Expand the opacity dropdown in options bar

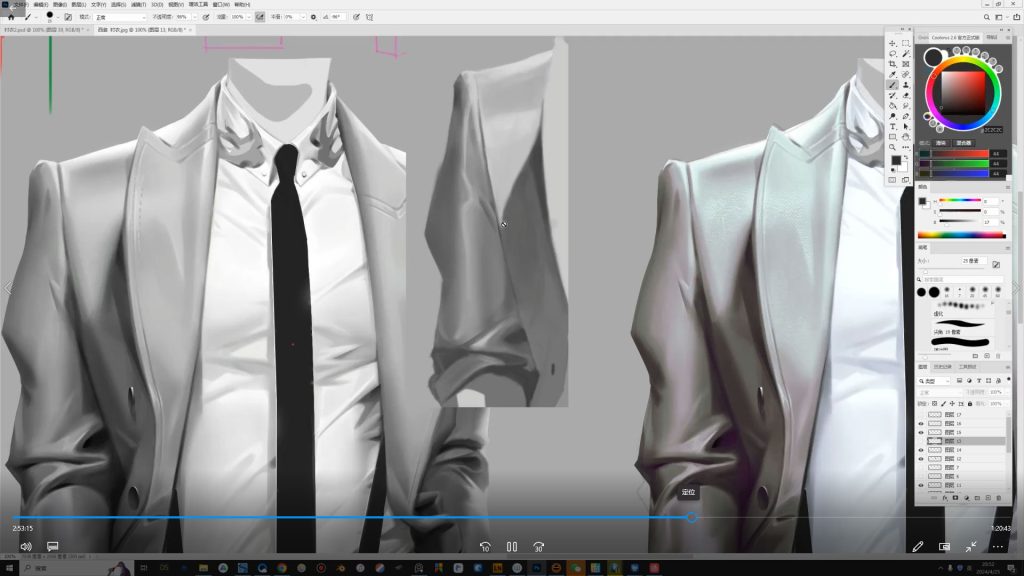point(194,17)
